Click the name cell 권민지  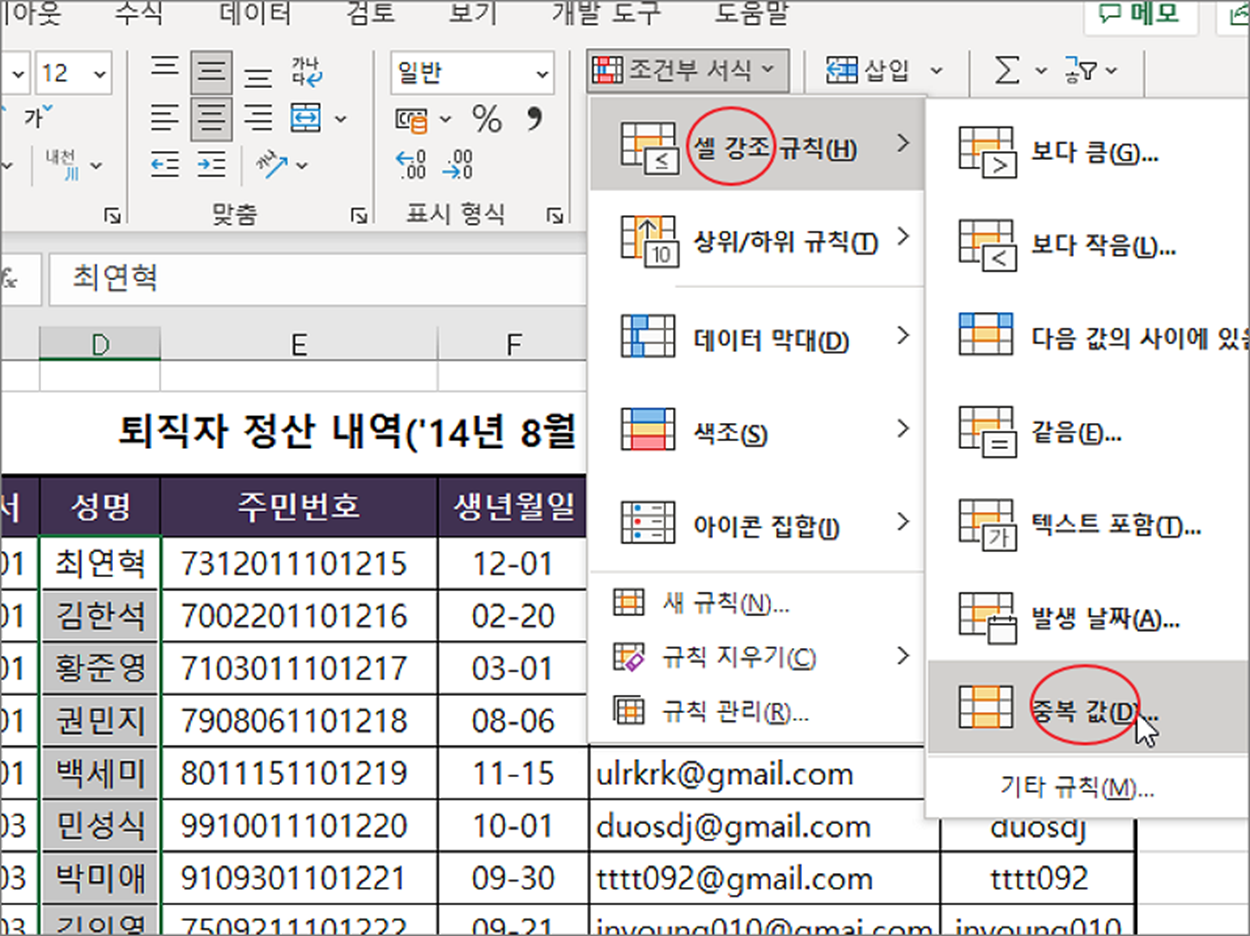click(x=100, y=721)
